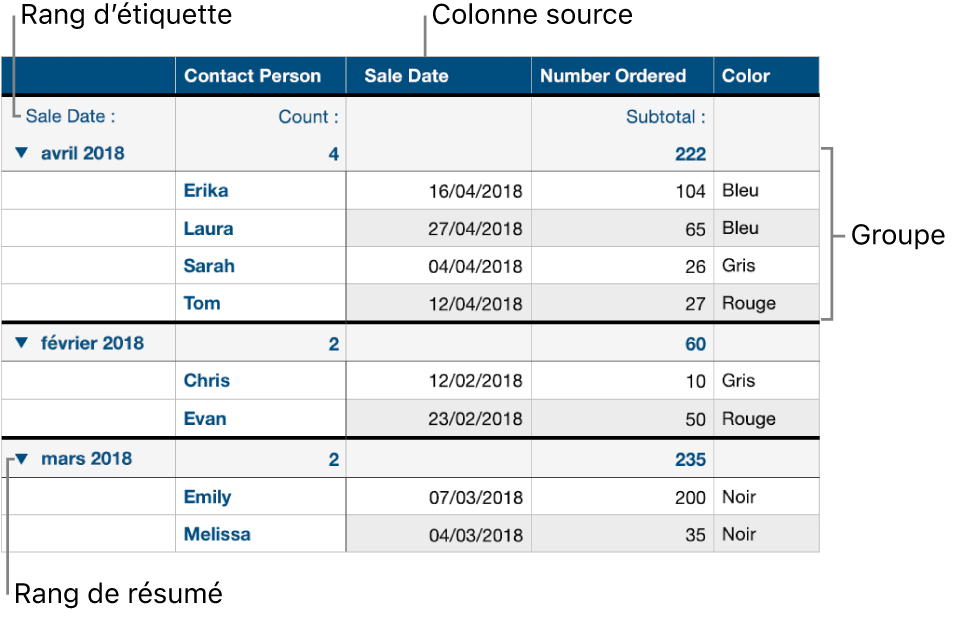
Task: Click Sarah in the Contact Person column
Action: pyautogui.click(x=208, y=266)
